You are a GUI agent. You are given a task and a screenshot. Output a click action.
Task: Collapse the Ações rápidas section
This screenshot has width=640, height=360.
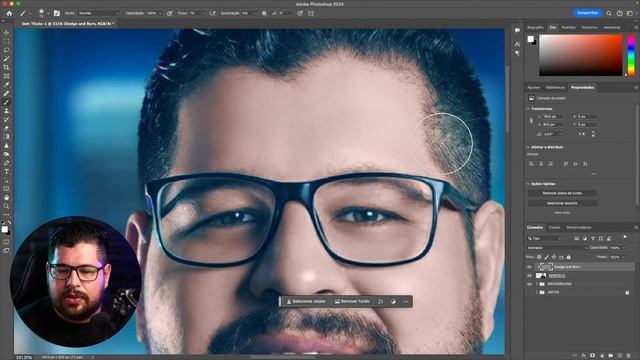528,184
